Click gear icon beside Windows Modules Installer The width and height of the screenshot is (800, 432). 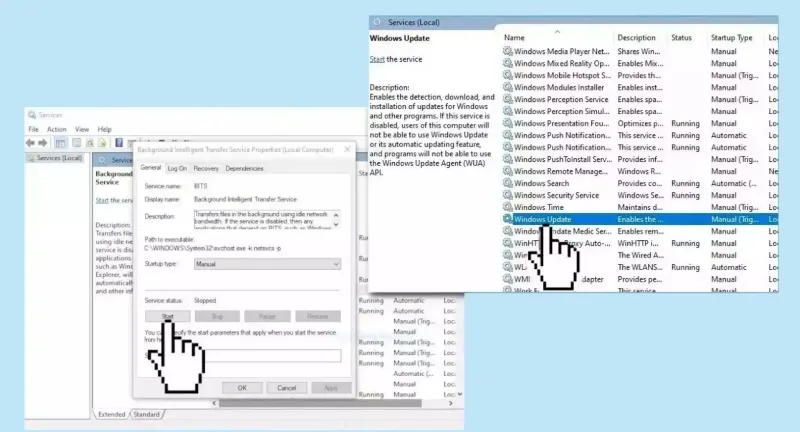508,87
